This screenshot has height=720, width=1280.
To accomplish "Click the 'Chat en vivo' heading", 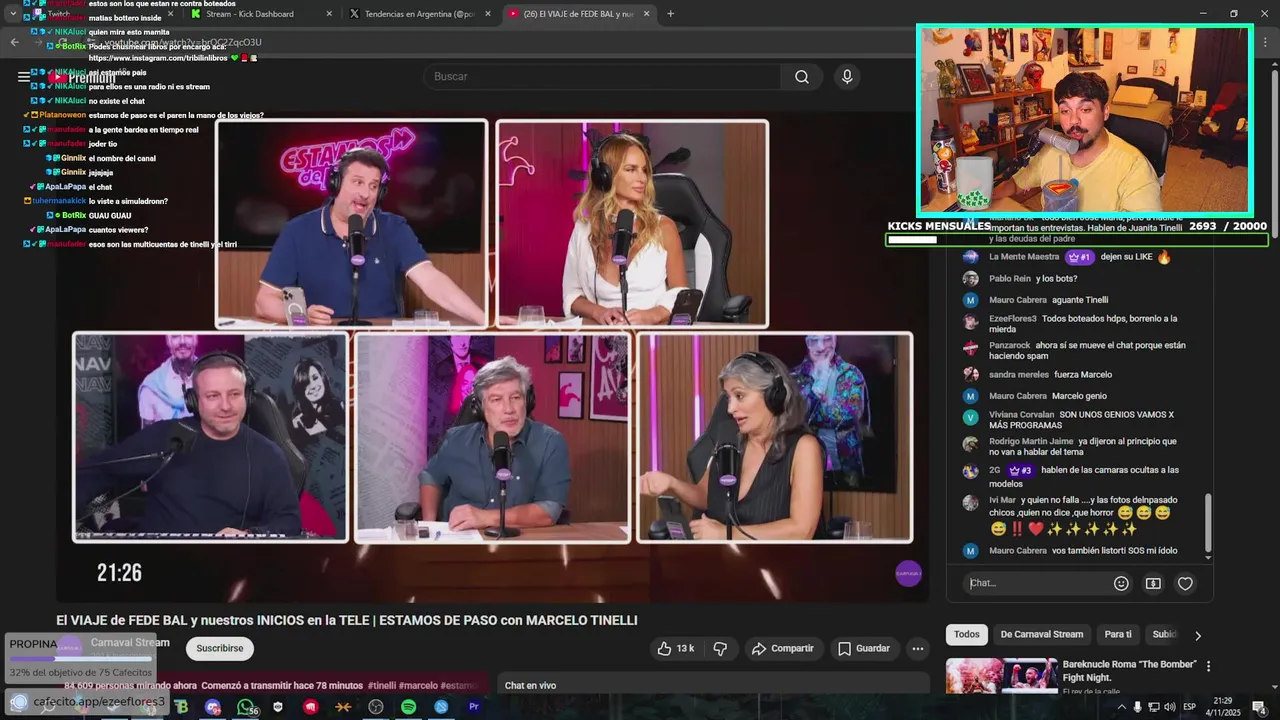I will click(530, 685).
